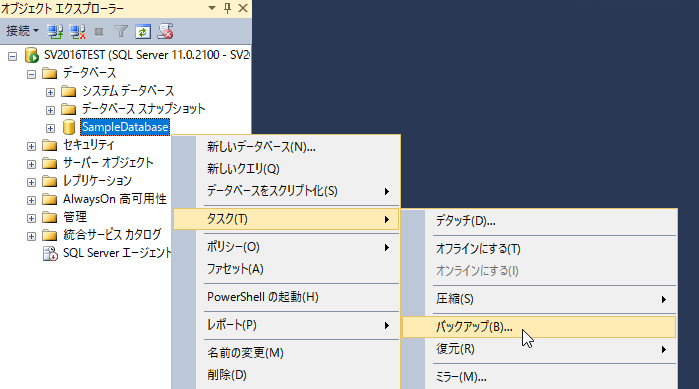The width and height of the screenshot is (699, 389).
Task: Click the 統合サービス カタログ folder icon
Action: [49, 235]
